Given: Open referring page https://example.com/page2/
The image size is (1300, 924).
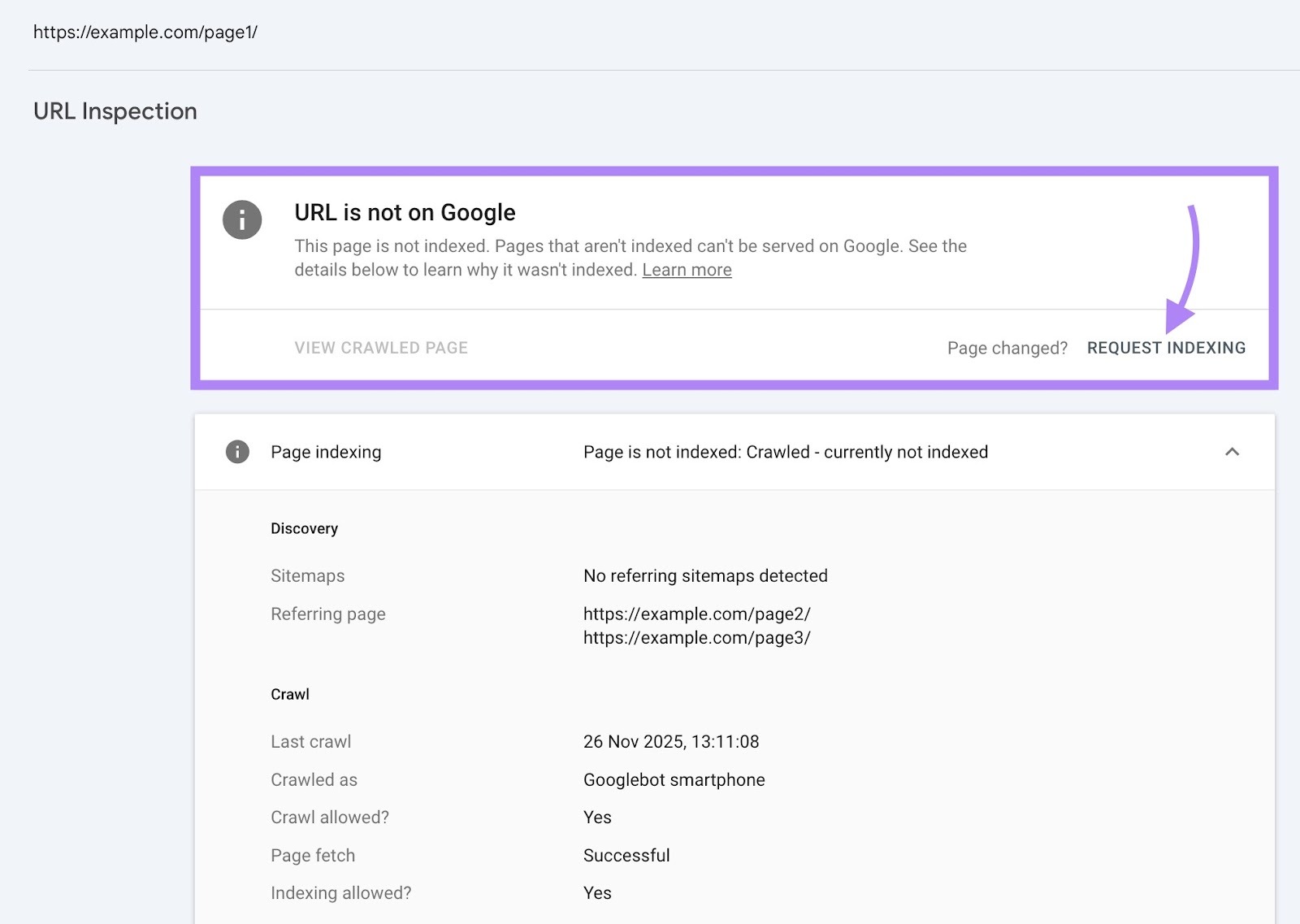Looking at the screenshot, I should click(699, 614).
